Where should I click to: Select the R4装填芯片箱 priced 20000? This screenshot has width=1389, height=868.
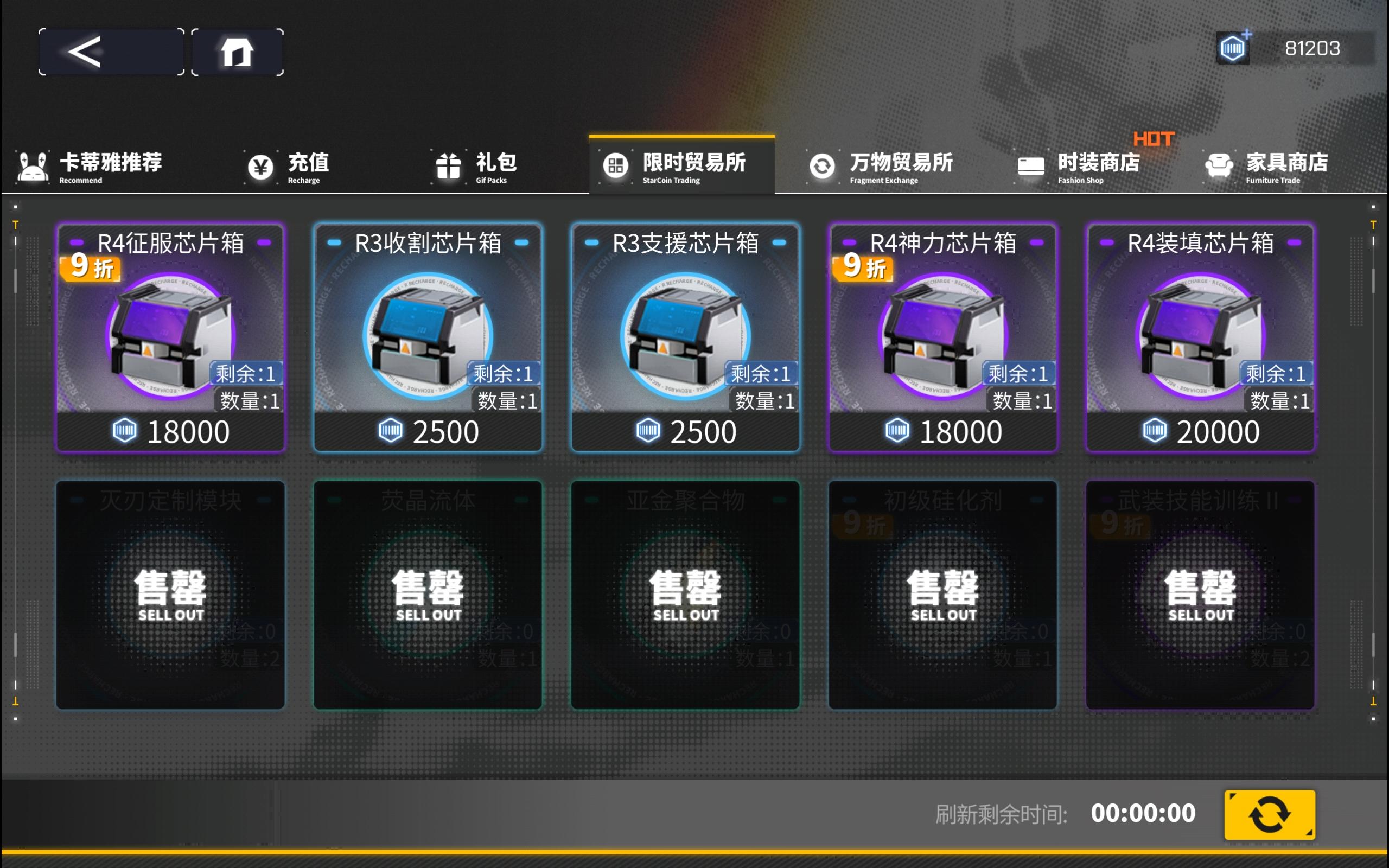point(1200,337)
